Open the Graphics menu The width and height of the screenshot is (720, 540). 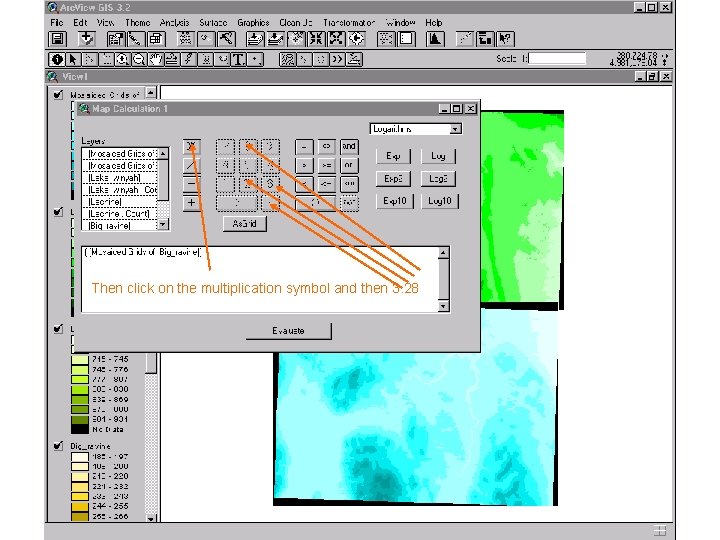(253, 22)
